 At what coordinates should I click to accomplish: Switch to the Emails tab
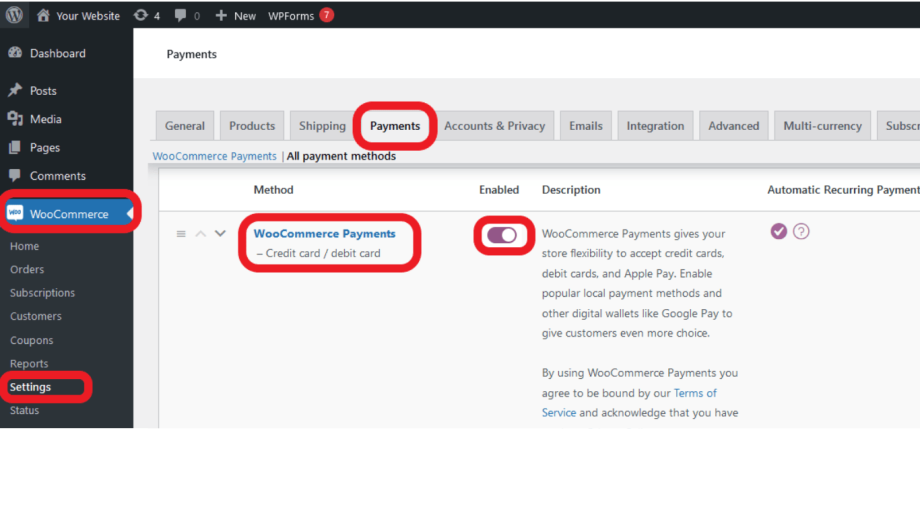click(x=586, y=126)
